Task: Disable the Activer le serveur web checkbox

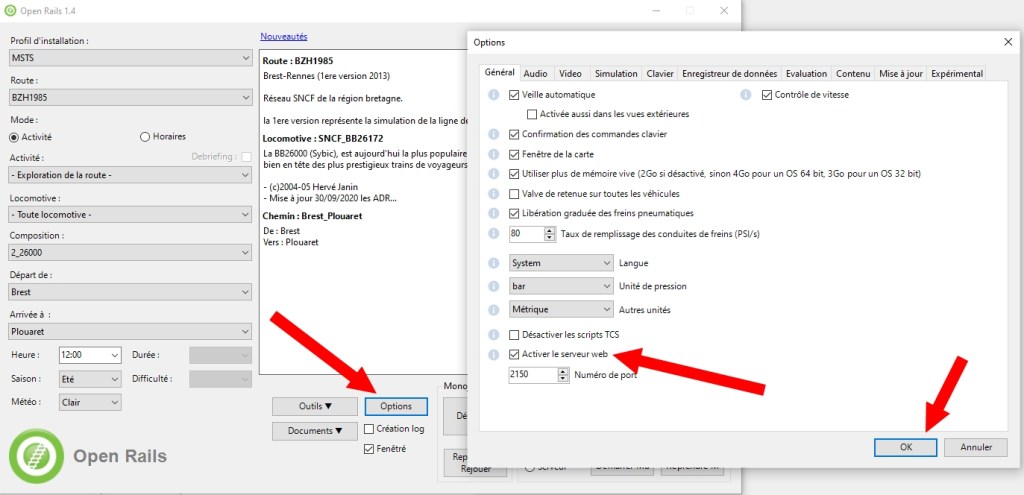Action: click(515, 355)
